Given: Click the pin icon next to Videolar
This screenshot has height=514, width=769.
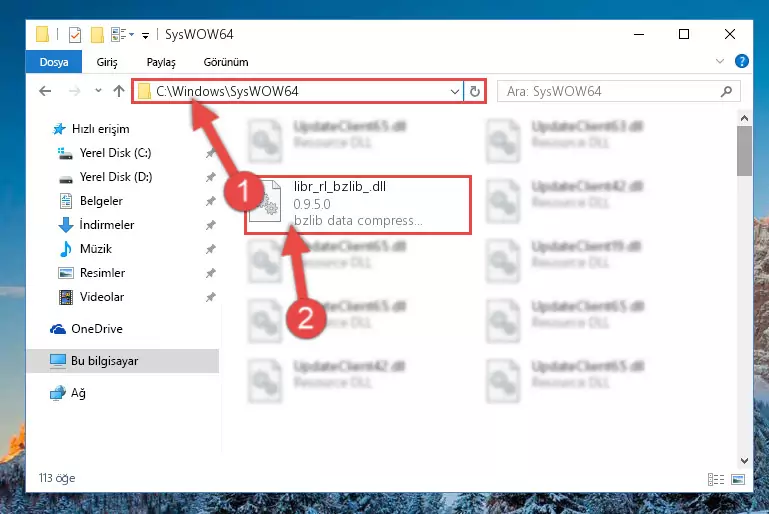Looking at the screenshot, I should (x=210, y=297).
